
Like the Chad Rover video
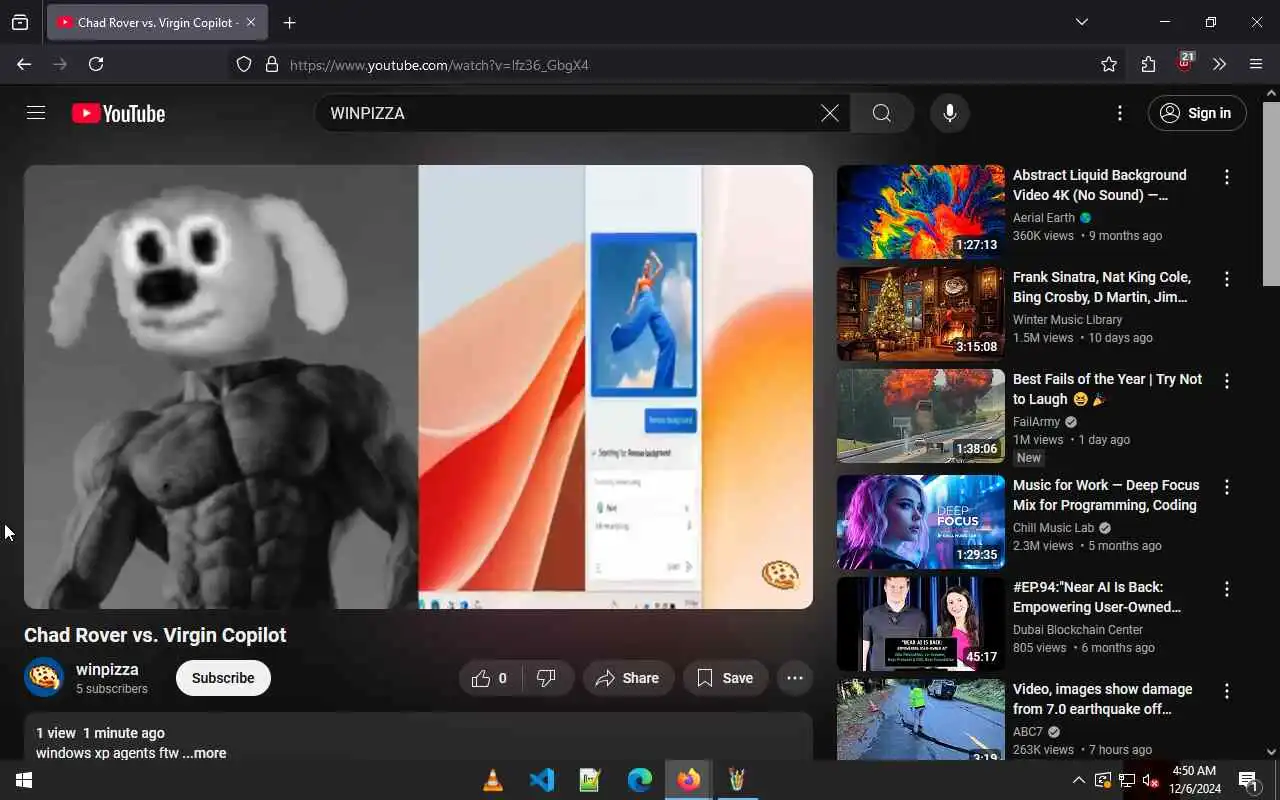(489, 678)
